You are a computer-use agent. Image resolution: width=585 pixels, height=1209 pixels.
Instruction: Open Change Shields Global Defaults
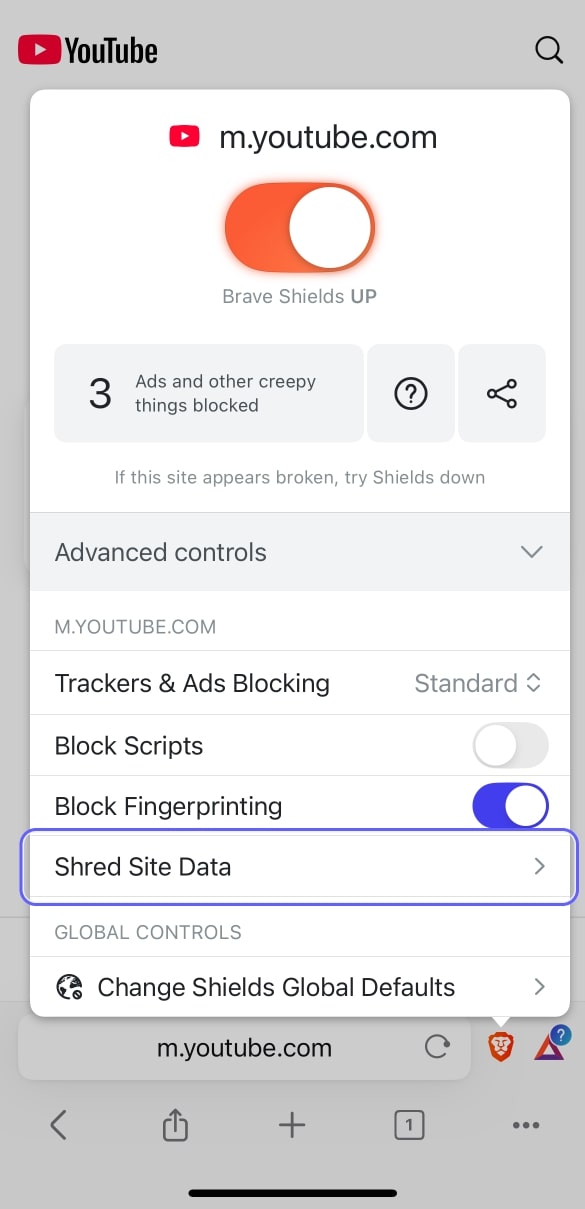point(300,987)
